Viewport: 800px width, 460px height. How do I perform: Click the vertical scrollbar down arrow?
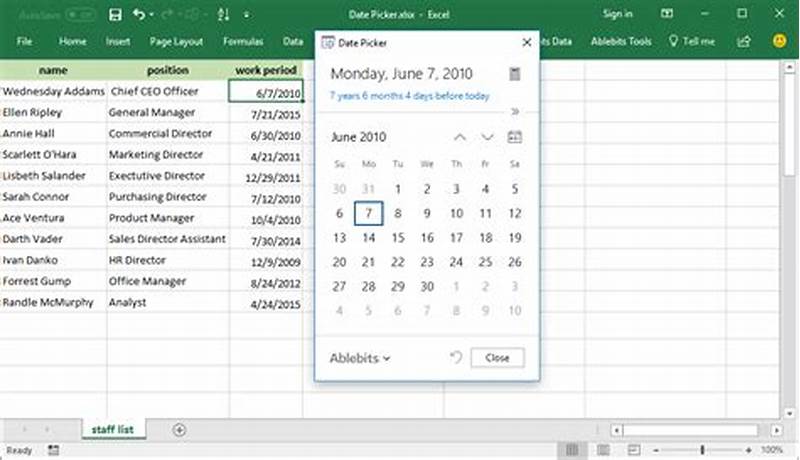pyautogui.click(x=789, y=413)
